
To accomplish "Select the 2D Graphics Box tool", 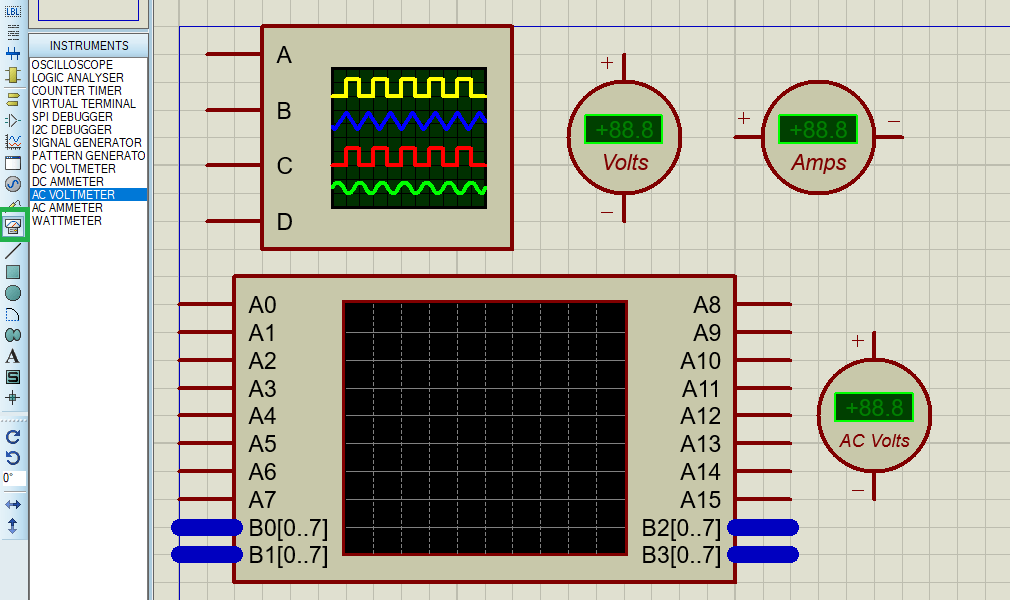I will point(13,272).
